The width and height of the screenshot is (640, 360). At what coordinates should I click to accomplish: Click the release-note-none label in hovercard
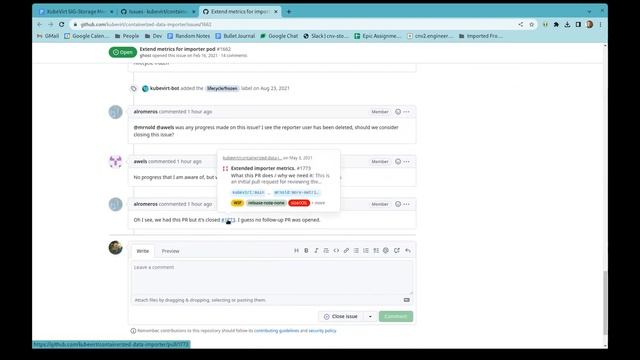click(x=266, y=203)
